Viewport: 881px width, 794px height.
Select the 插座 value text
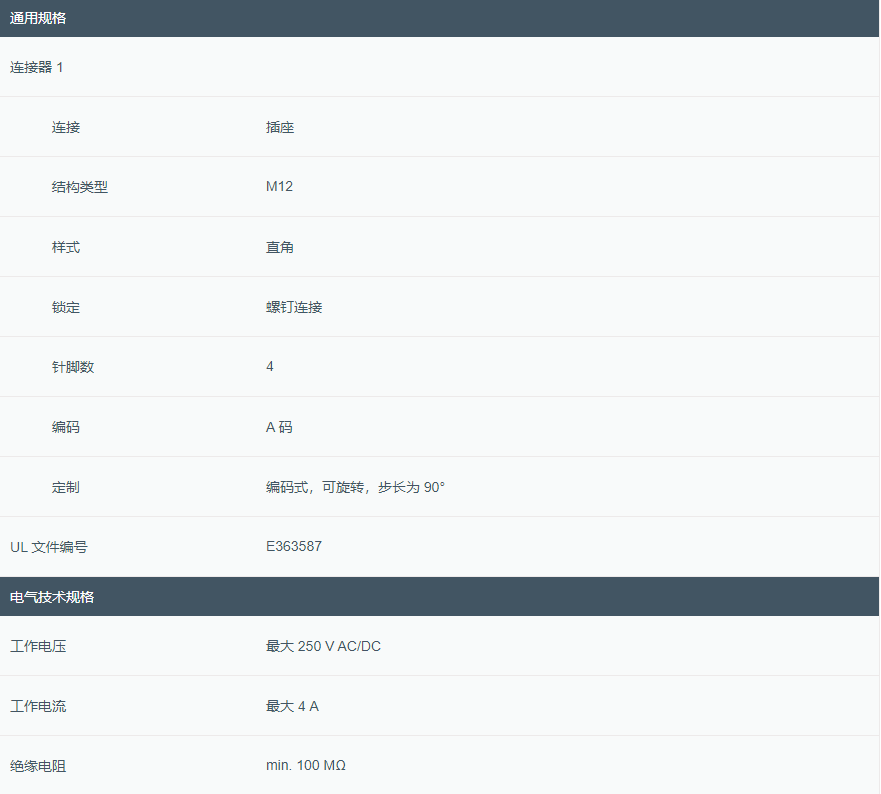pos(280,127)
